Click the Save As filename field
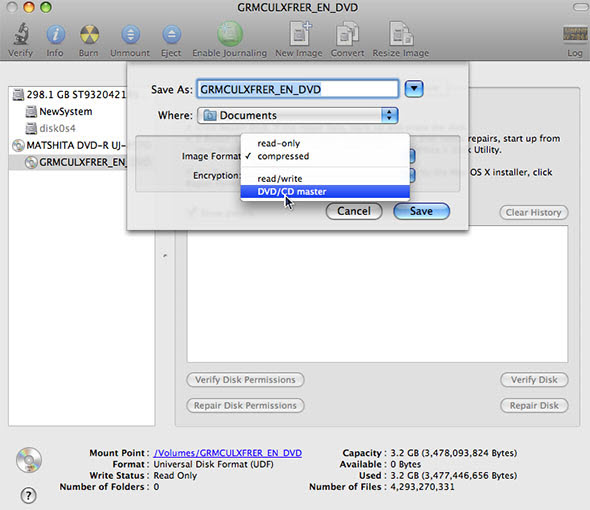The width and height of the screenshot is (590, 510). pyautogui.click(x=298, y=89)
